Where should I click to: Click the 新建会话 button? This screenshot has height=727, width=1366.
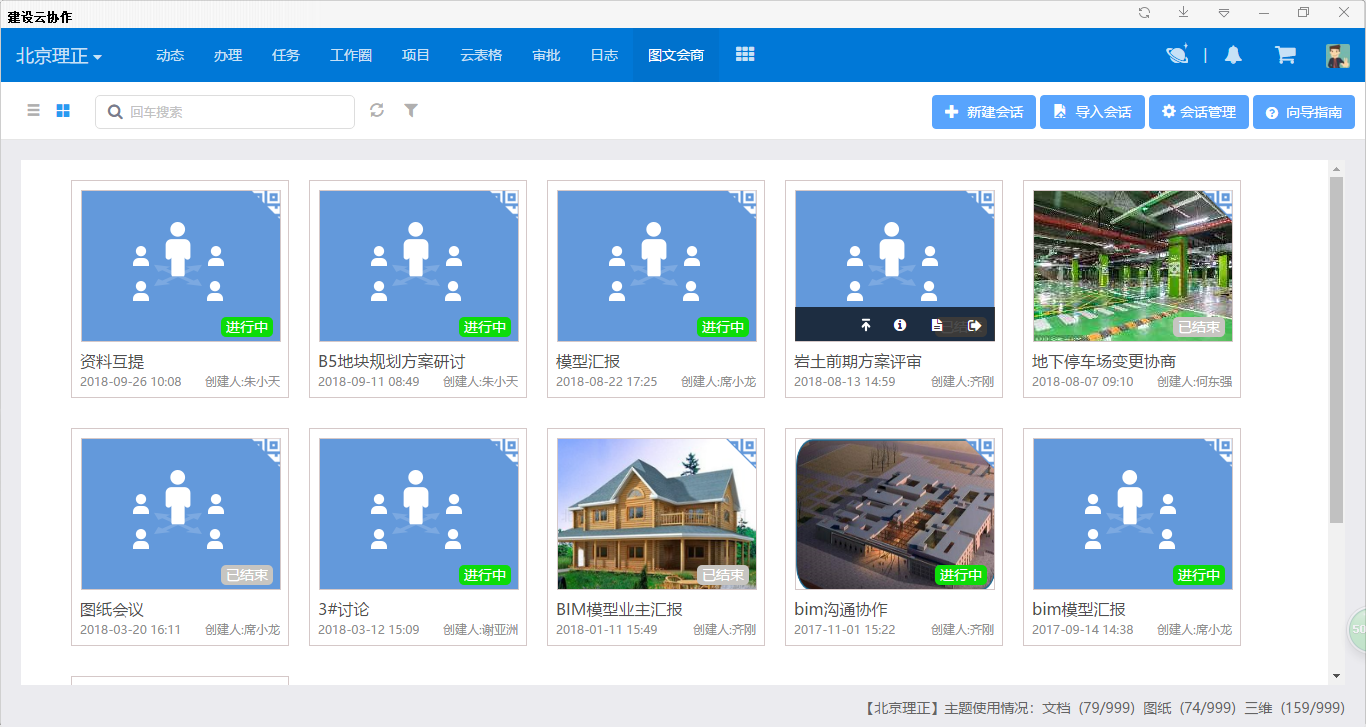pyautogui.click(x=984, y=112)
